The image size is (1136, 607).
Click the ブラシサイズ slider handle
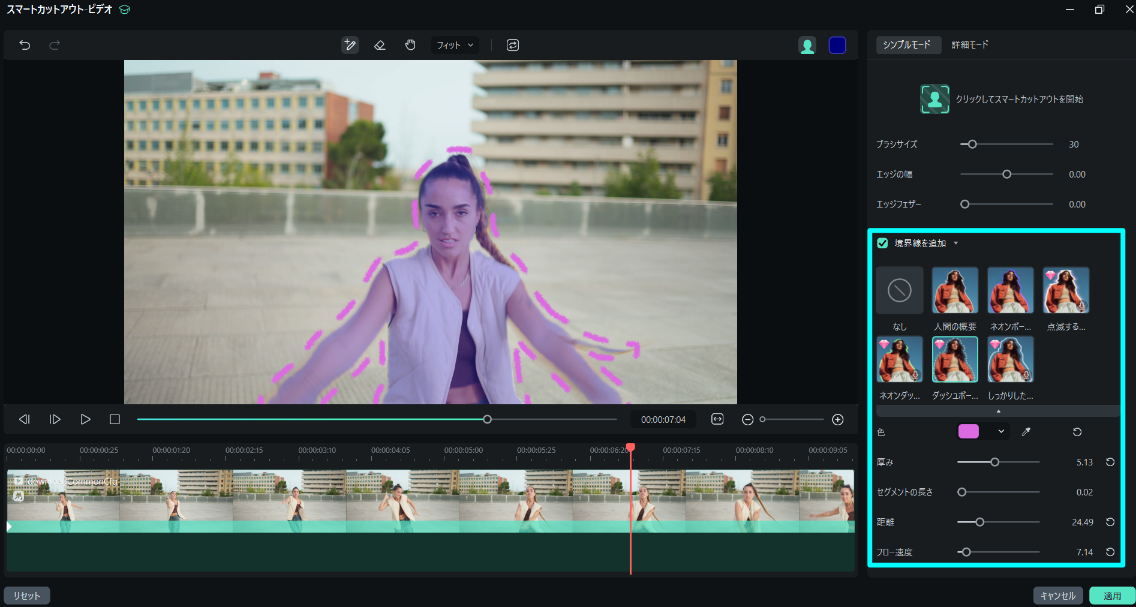(972, 144)
